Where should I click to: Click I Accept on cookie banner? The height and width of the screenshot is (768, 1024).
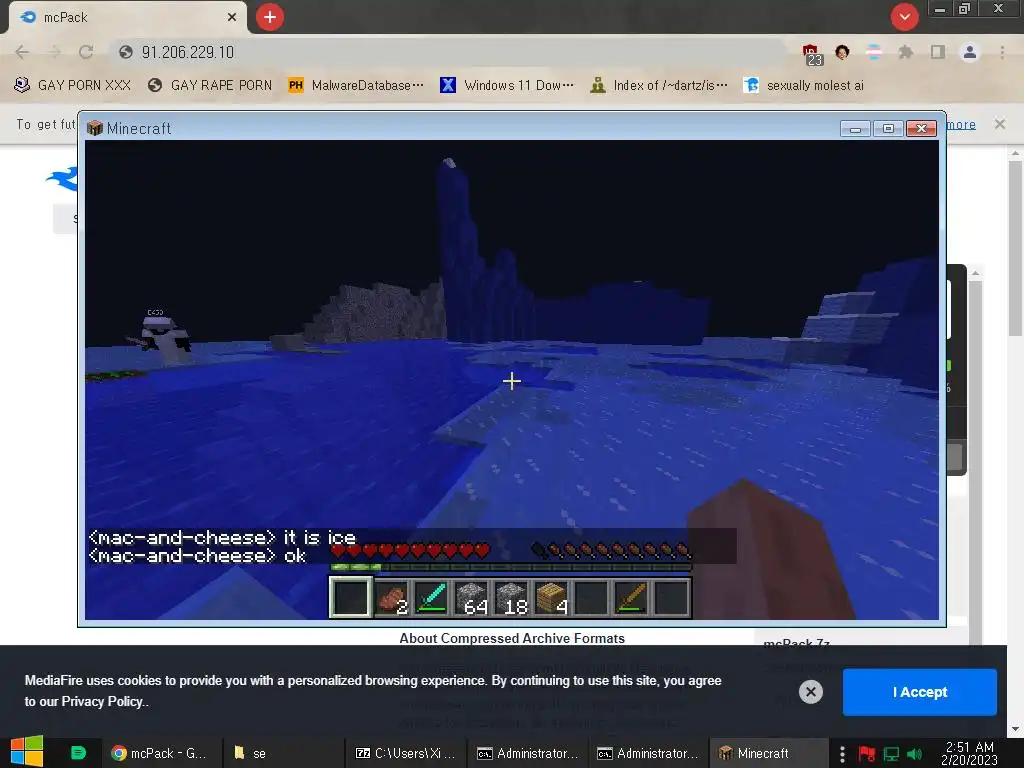[920, 692]
